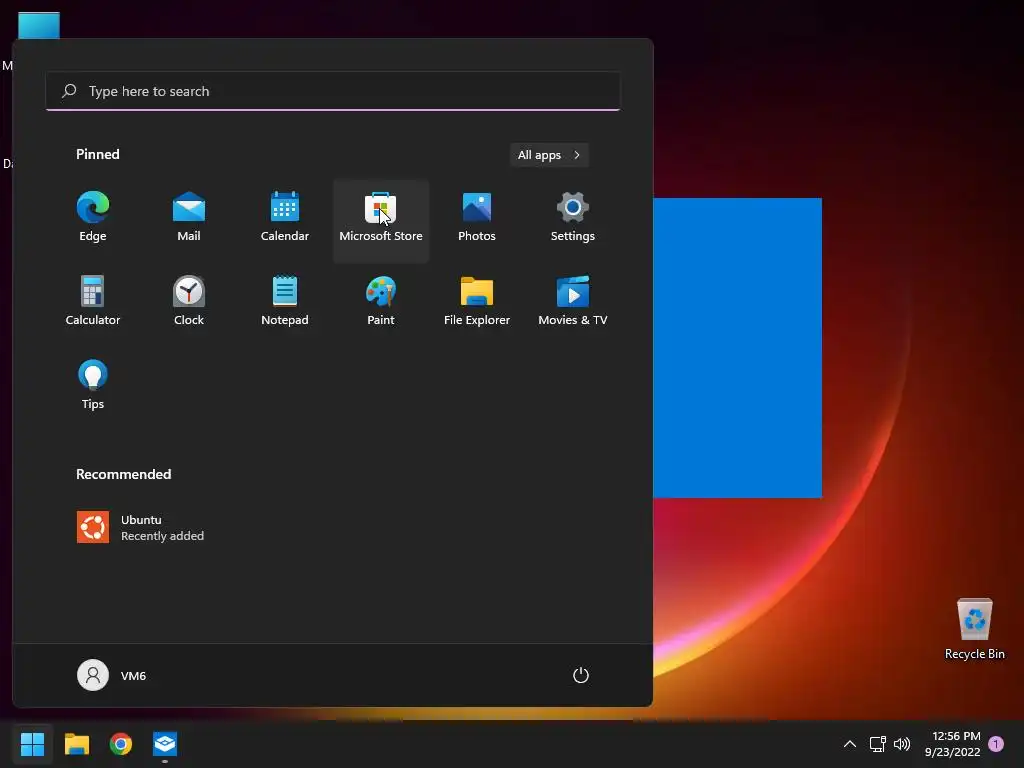Image resolution: width=1024 pixels, height=768 pixels.
Task: Open the Calendar app
Action: coord(285,218)
